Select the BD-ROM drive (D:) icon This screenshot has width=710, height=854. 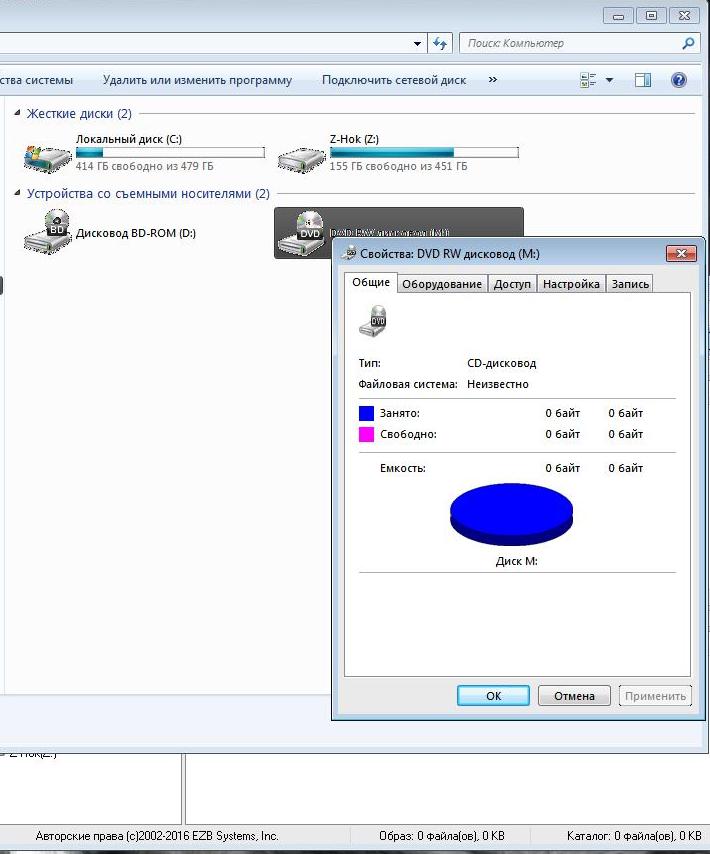(48, 231)
